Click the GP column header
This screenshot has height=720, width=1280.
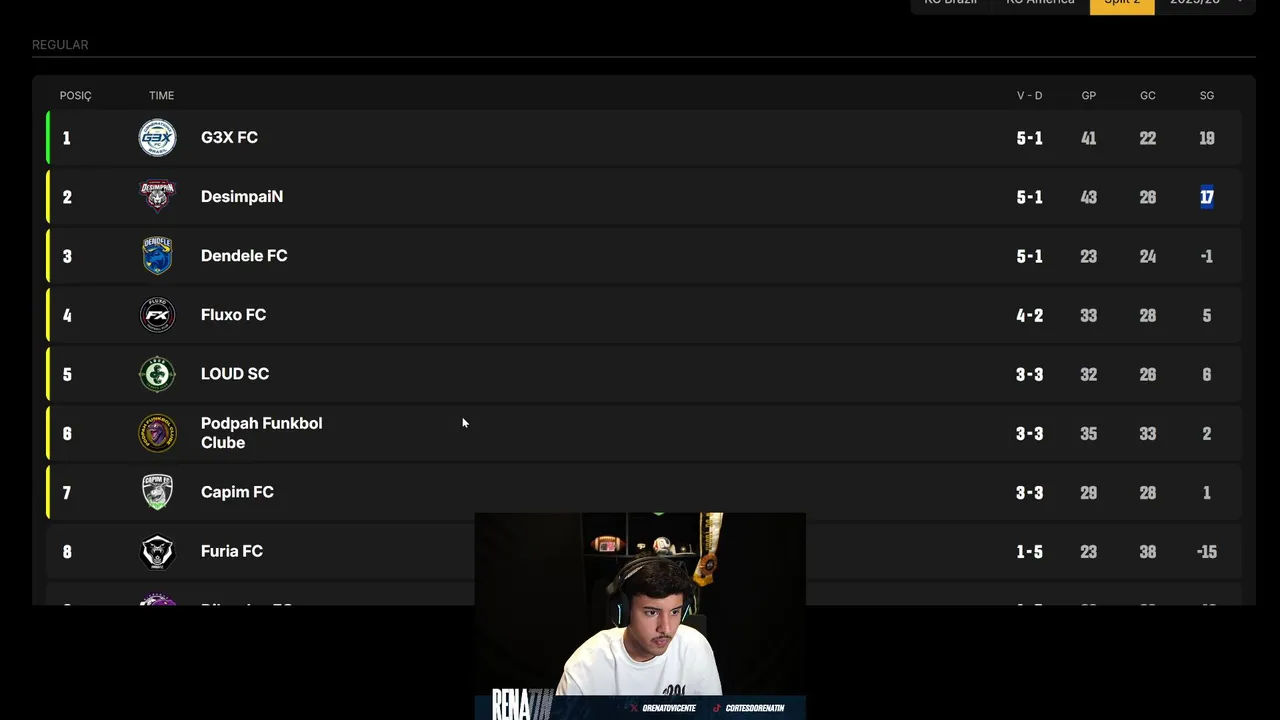(1089, 96)
